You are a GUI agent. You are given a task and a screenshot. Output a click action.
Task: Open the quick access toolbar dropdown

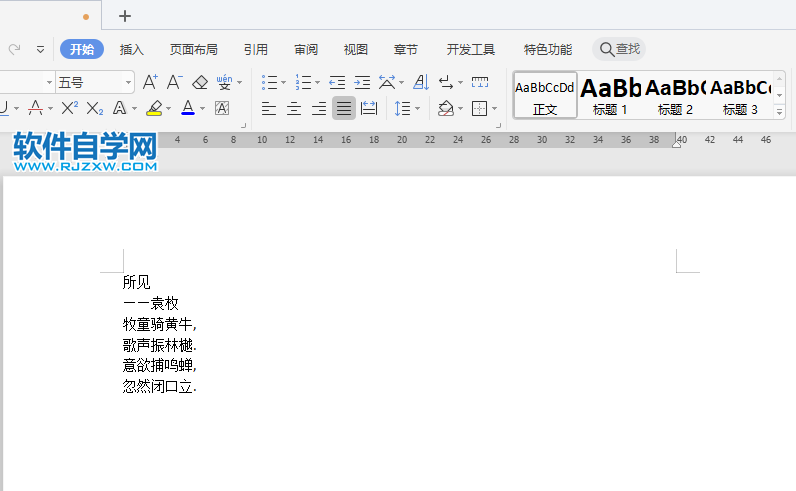[40, 49]
